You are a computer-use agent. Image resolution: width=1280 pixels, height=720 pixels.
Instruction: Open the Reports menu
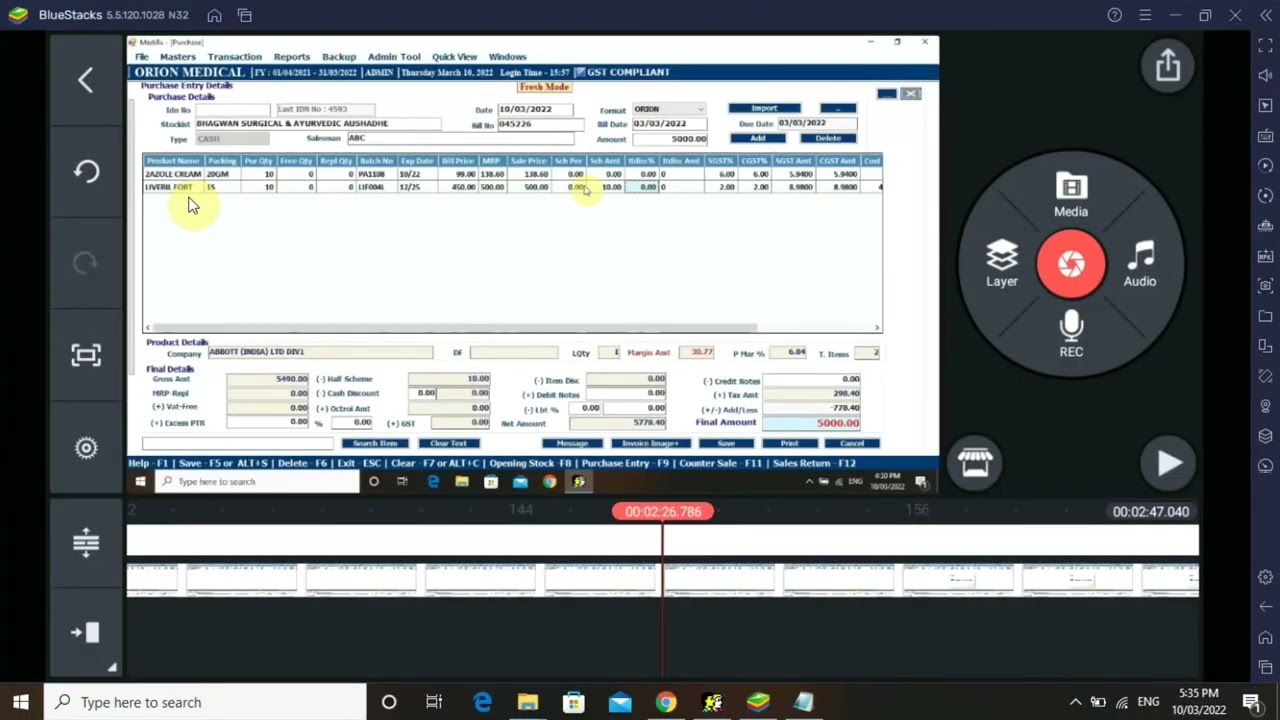pyautogui.click(x=292, y=57)
